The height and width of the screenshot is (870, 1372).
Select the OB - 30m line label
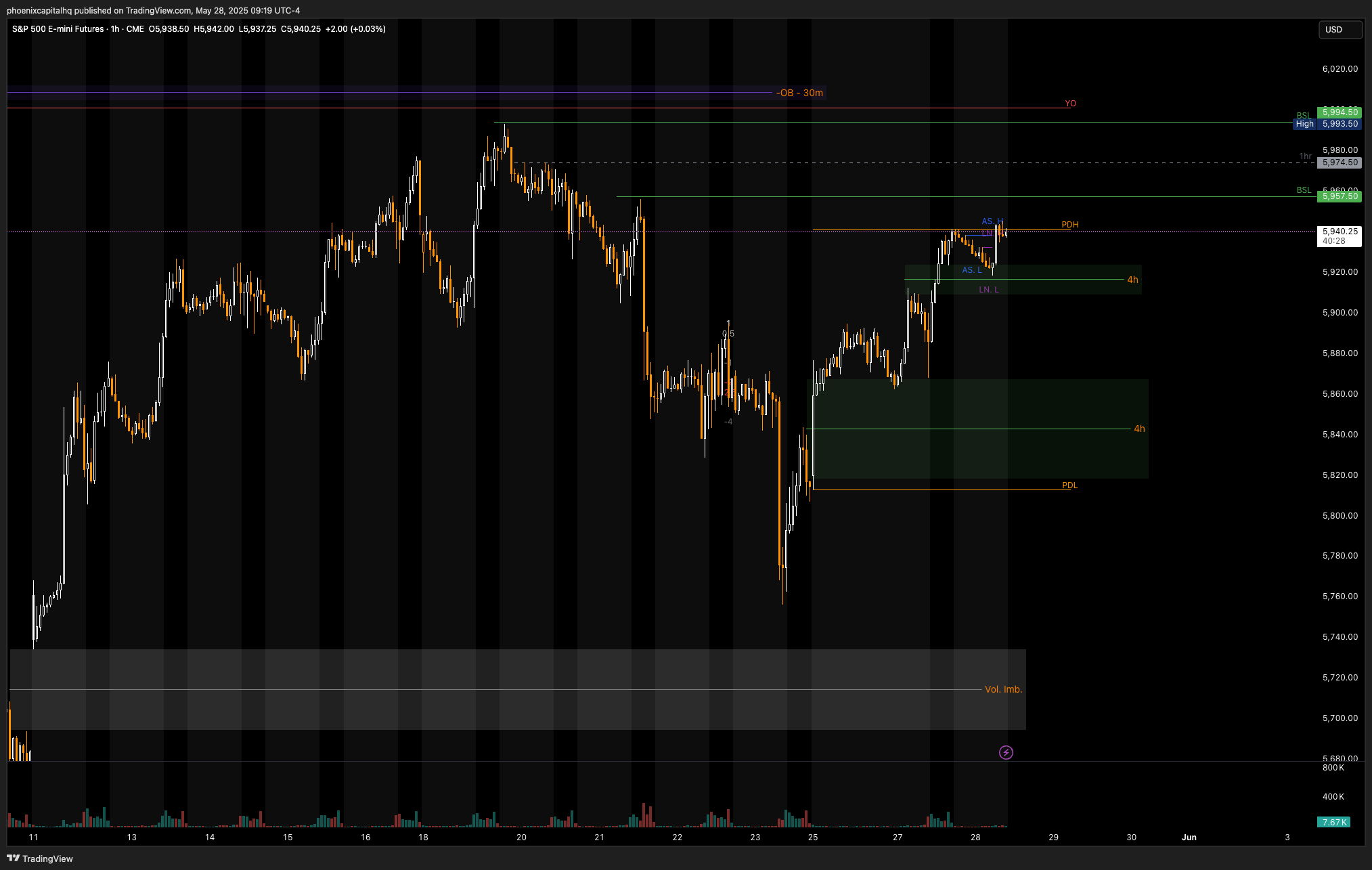tap(800, 93)
